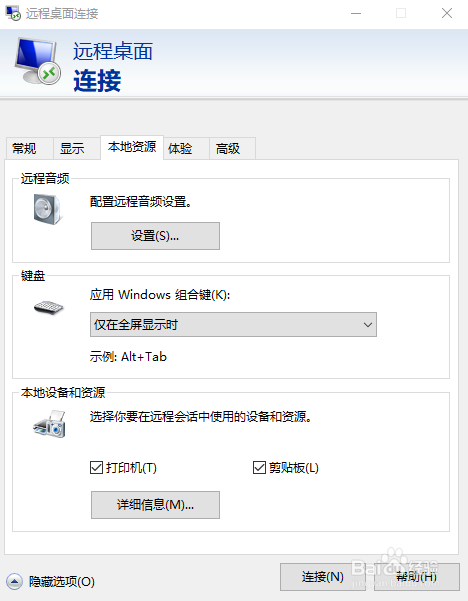Click the dropdown arrow of Windows 组合键 list

[x=368, y=325]
